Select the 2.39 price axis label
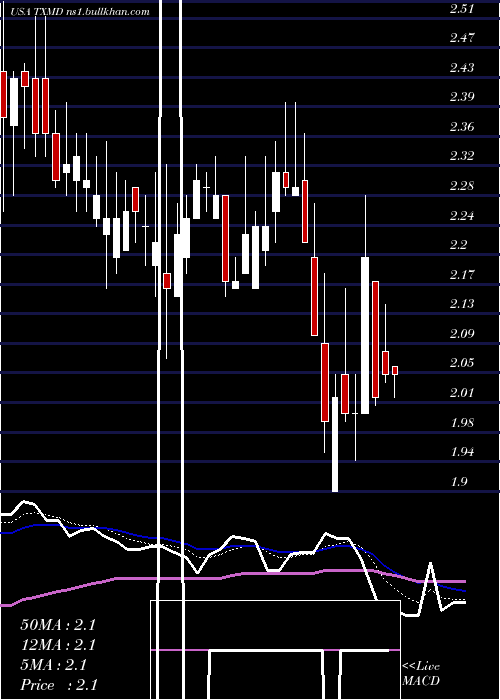 (x=461, y=97)
